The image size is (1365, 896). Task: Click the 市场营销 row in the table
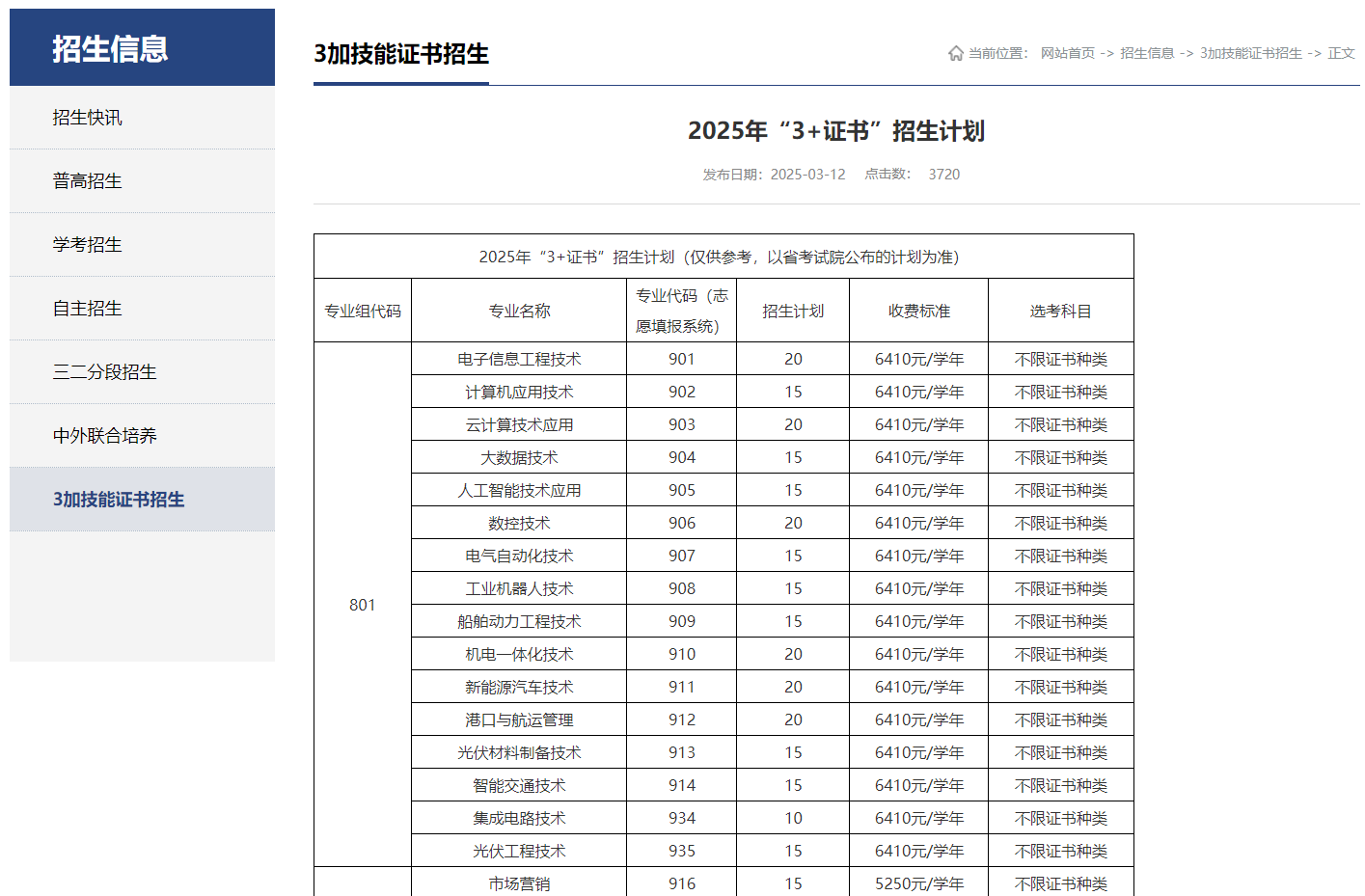coord(518,883)
